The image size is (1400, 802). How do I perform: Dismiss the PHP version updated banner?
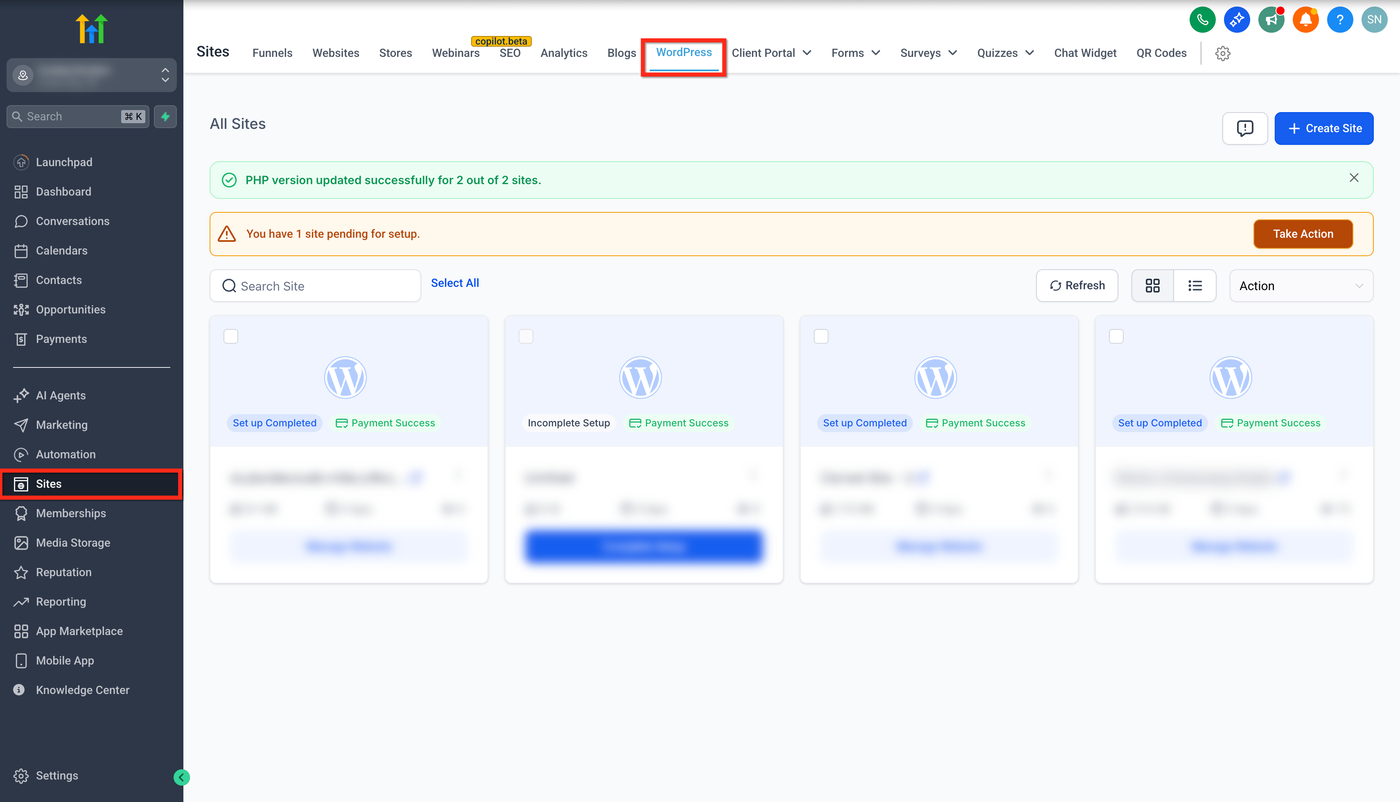[x=1354, y=178]
